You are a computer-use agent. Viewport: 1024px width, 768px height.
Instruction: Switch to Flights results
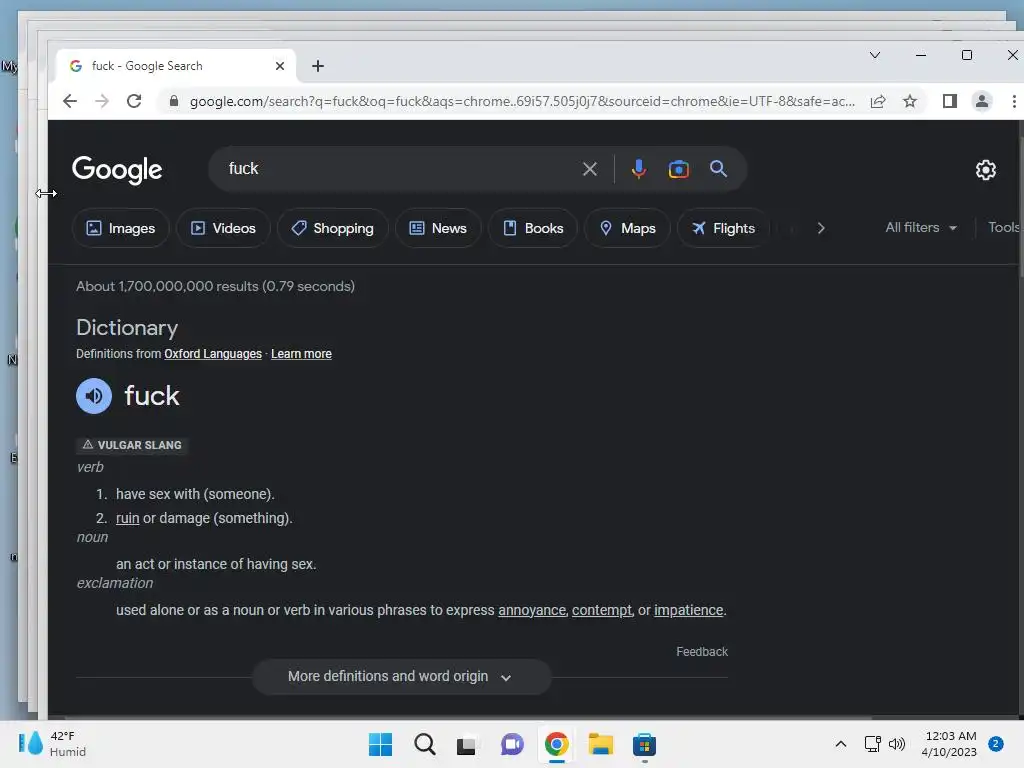(x=724, y=228)
